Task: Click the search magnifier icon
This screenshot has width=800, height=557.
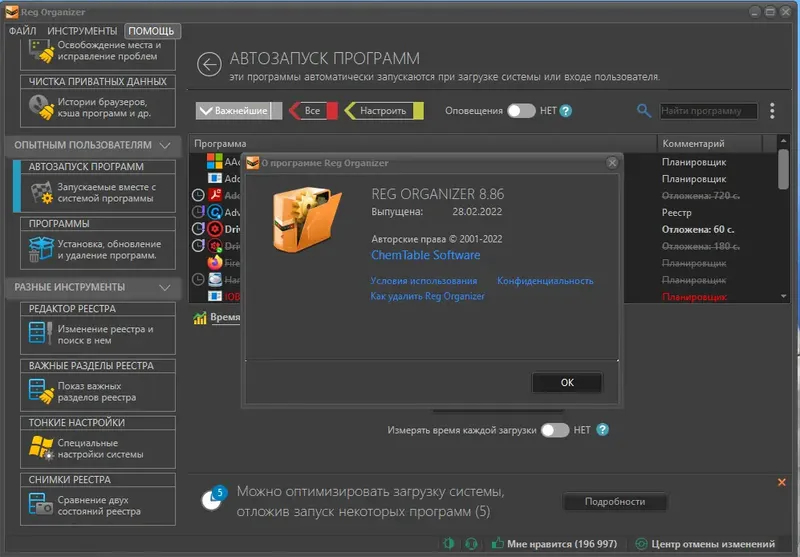Action: [x=644, y=111]
